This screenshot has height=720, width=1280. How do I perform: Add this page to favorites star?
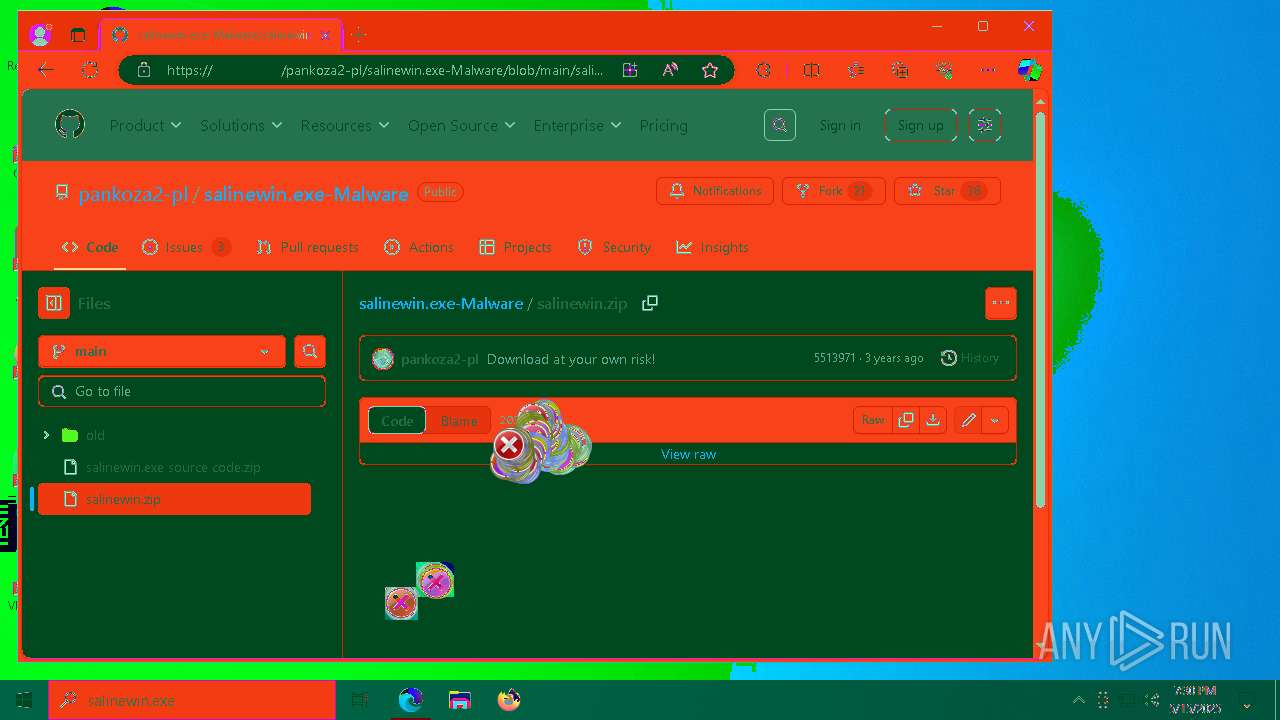tap(710, 70)
